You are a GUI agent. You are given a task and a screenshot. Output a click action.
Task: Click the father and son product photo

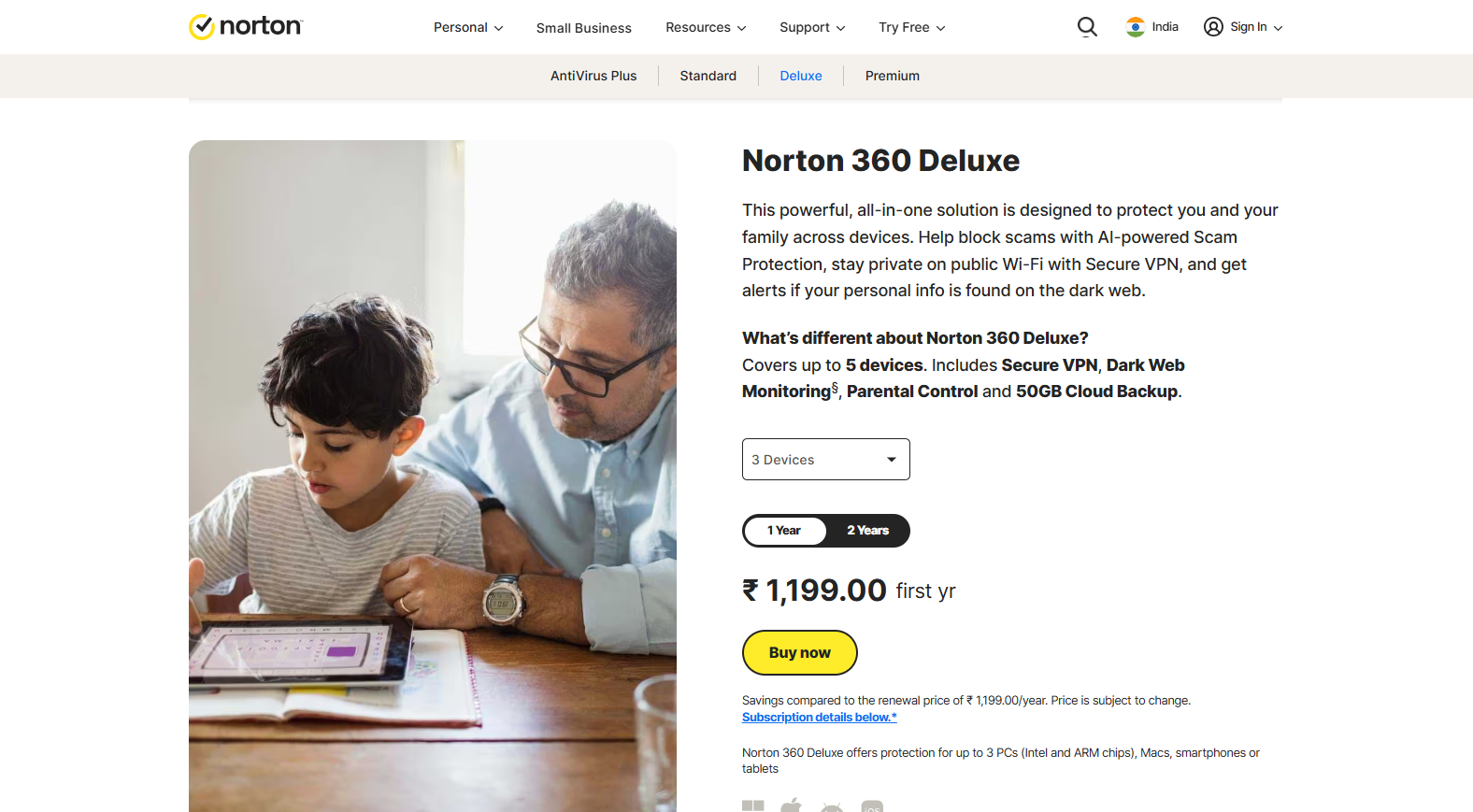point(433,477)
